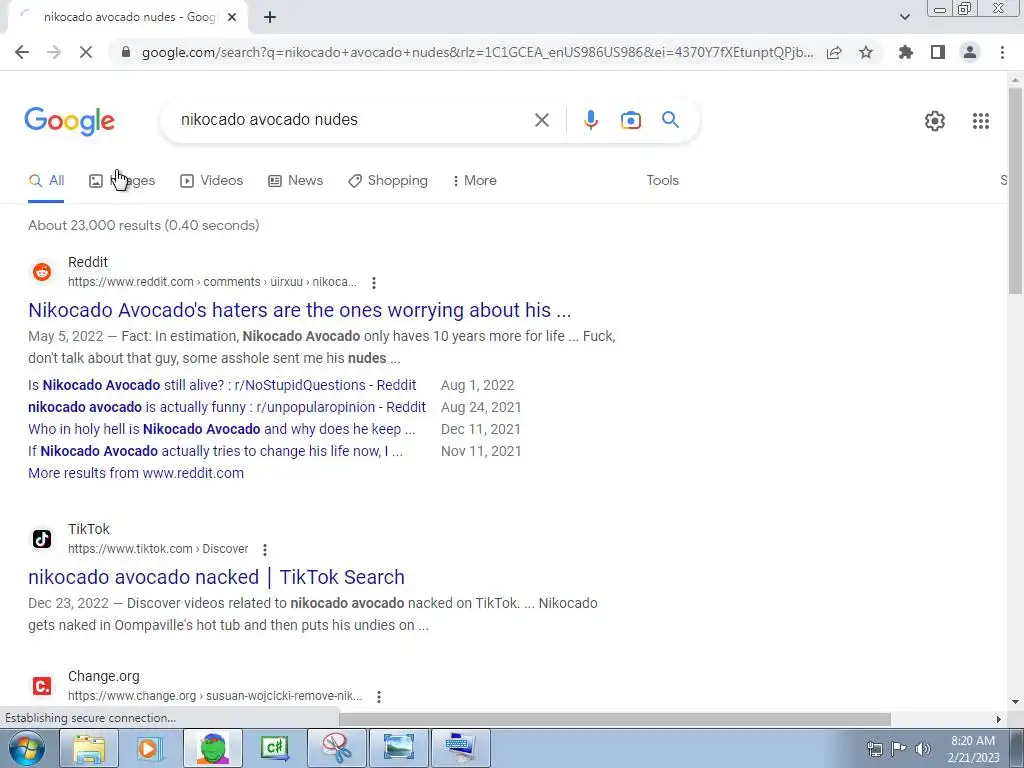Screen dimensions: 1024x768
Task: Click the Google logo
Action: [69, 121]
